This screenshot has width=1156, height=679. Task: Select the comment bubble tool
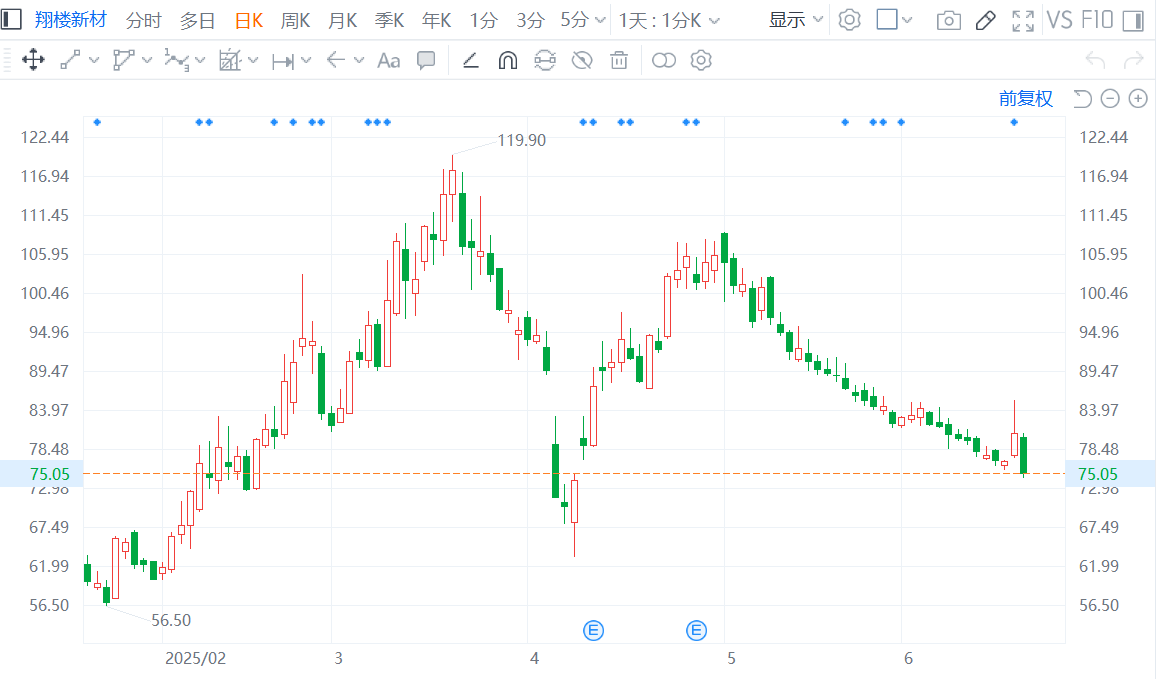point(426,60)
